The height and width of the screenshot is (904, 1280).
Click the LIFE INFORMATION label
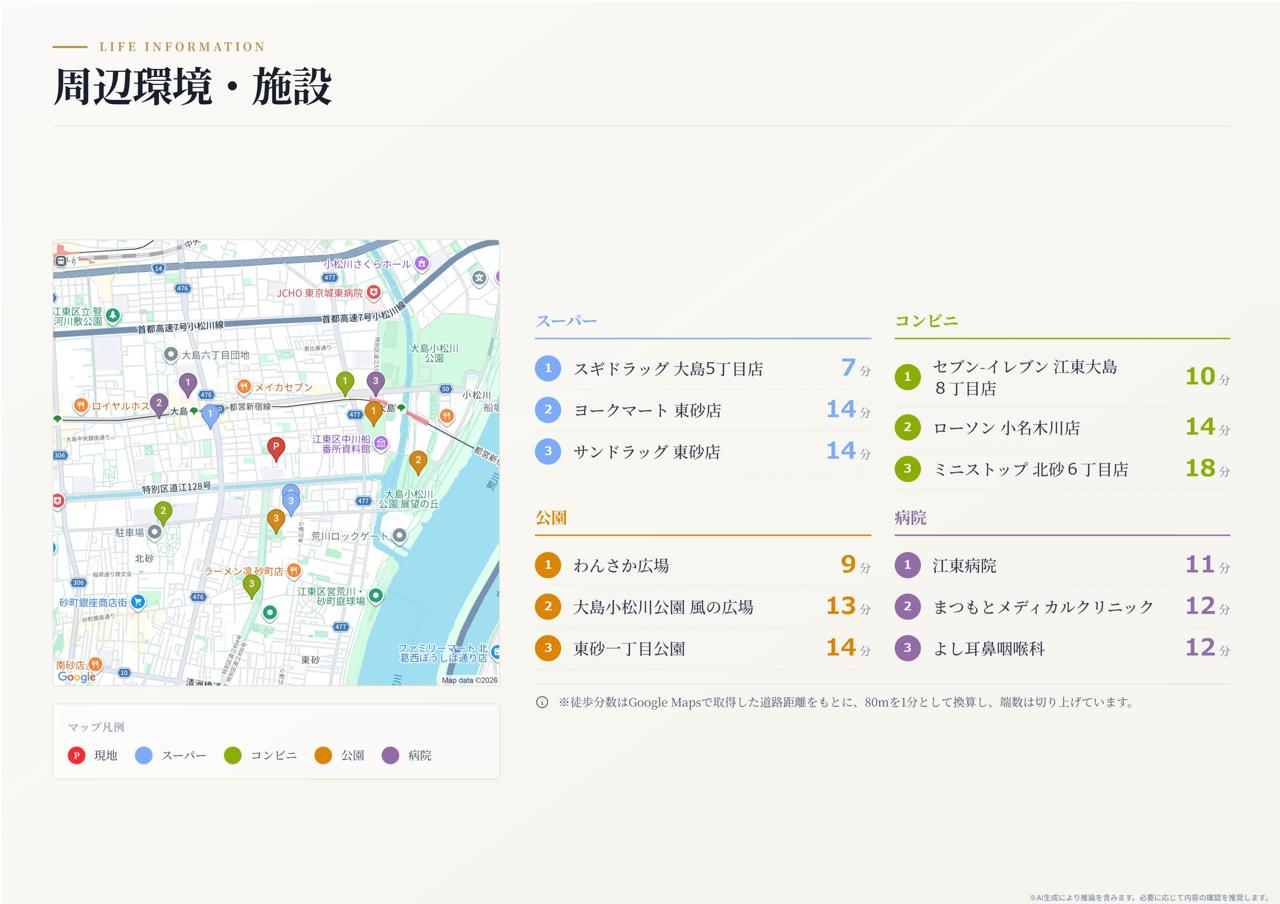pyautogui.click(x=182, y=47)
